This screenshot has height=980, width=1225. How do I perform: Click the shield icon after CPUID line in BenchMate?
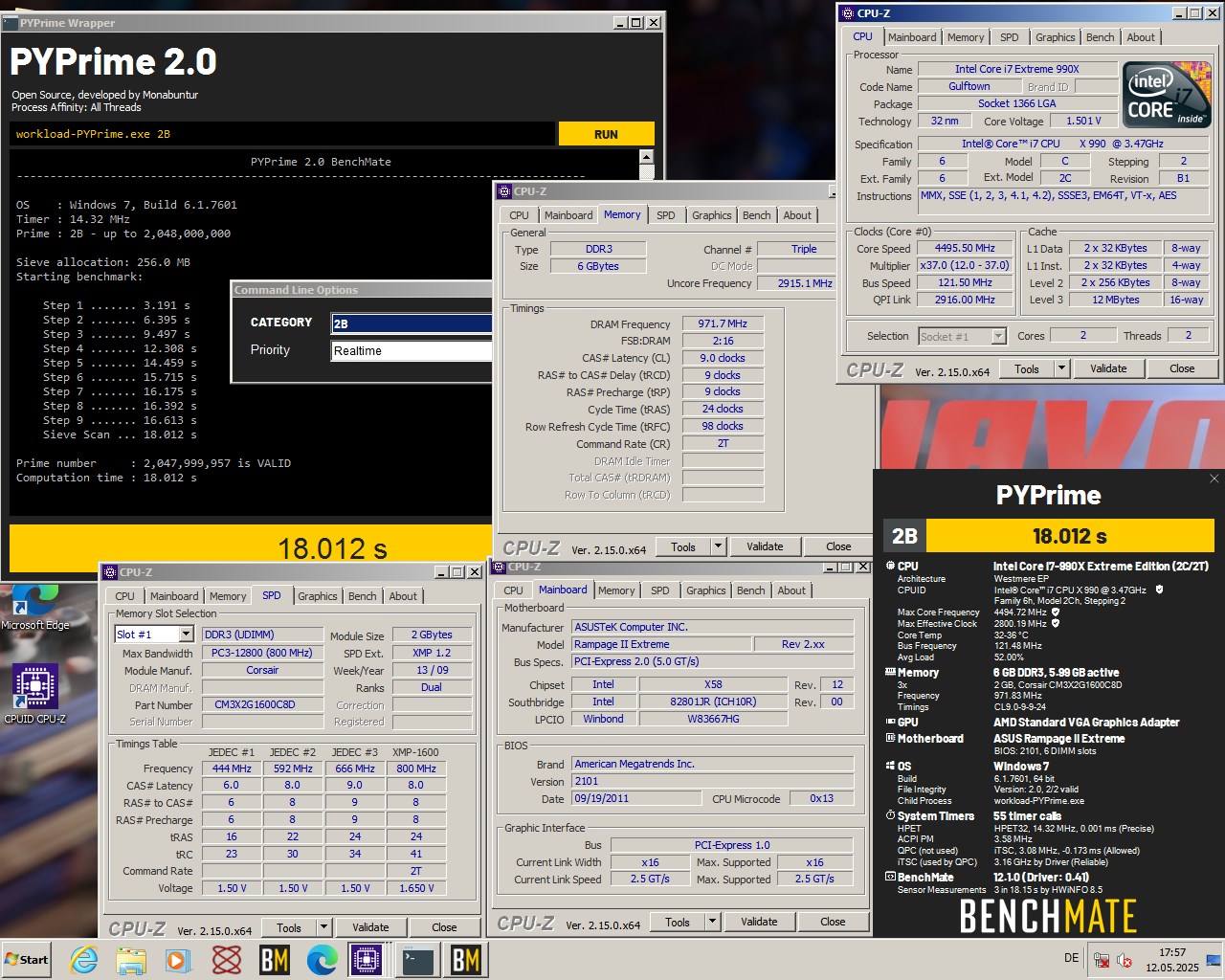tap(1159, 590)
